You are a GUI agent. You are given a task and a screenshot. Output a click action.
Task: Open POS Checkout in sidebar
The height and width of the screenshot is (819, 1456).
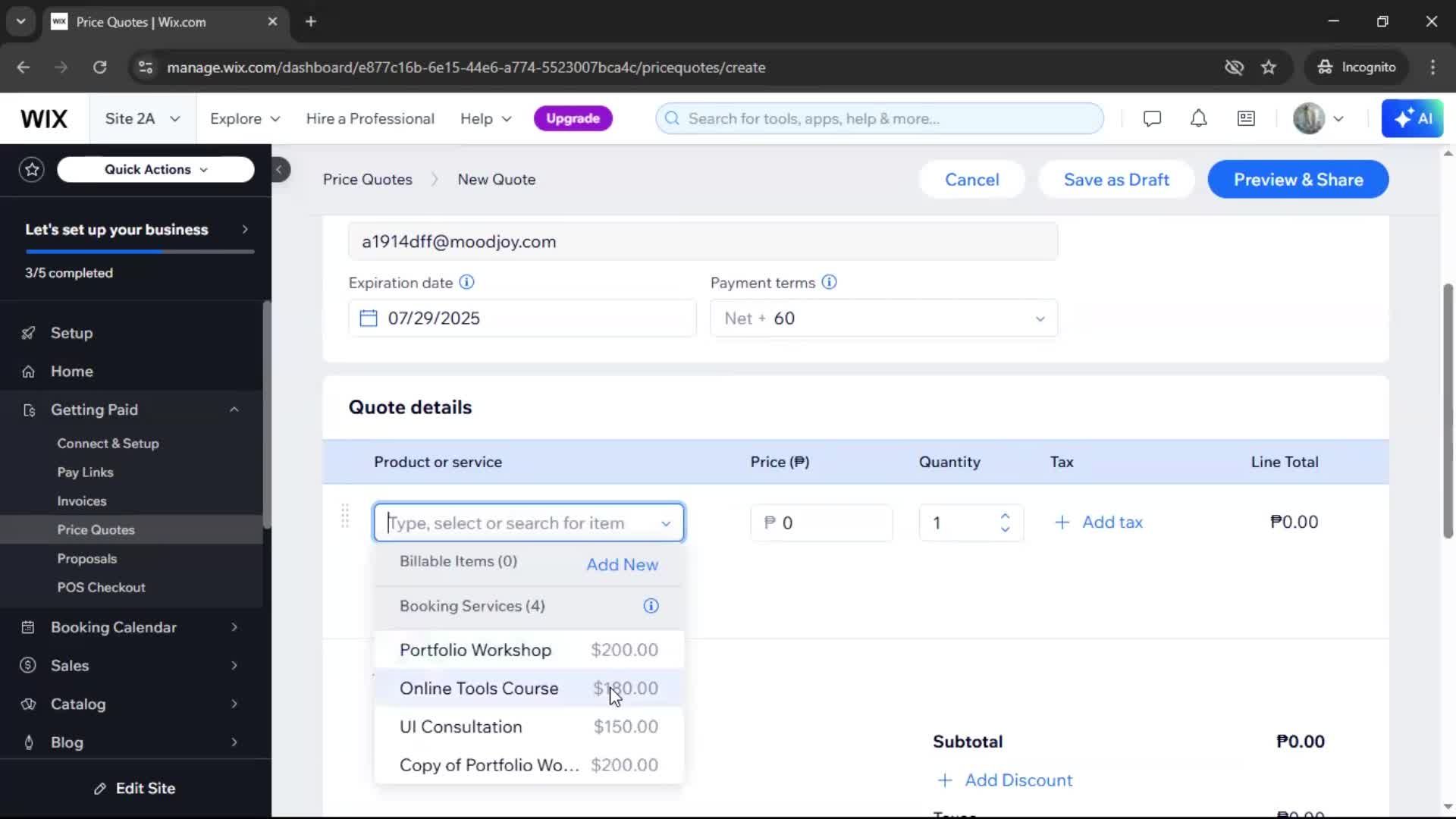[101, 588]
